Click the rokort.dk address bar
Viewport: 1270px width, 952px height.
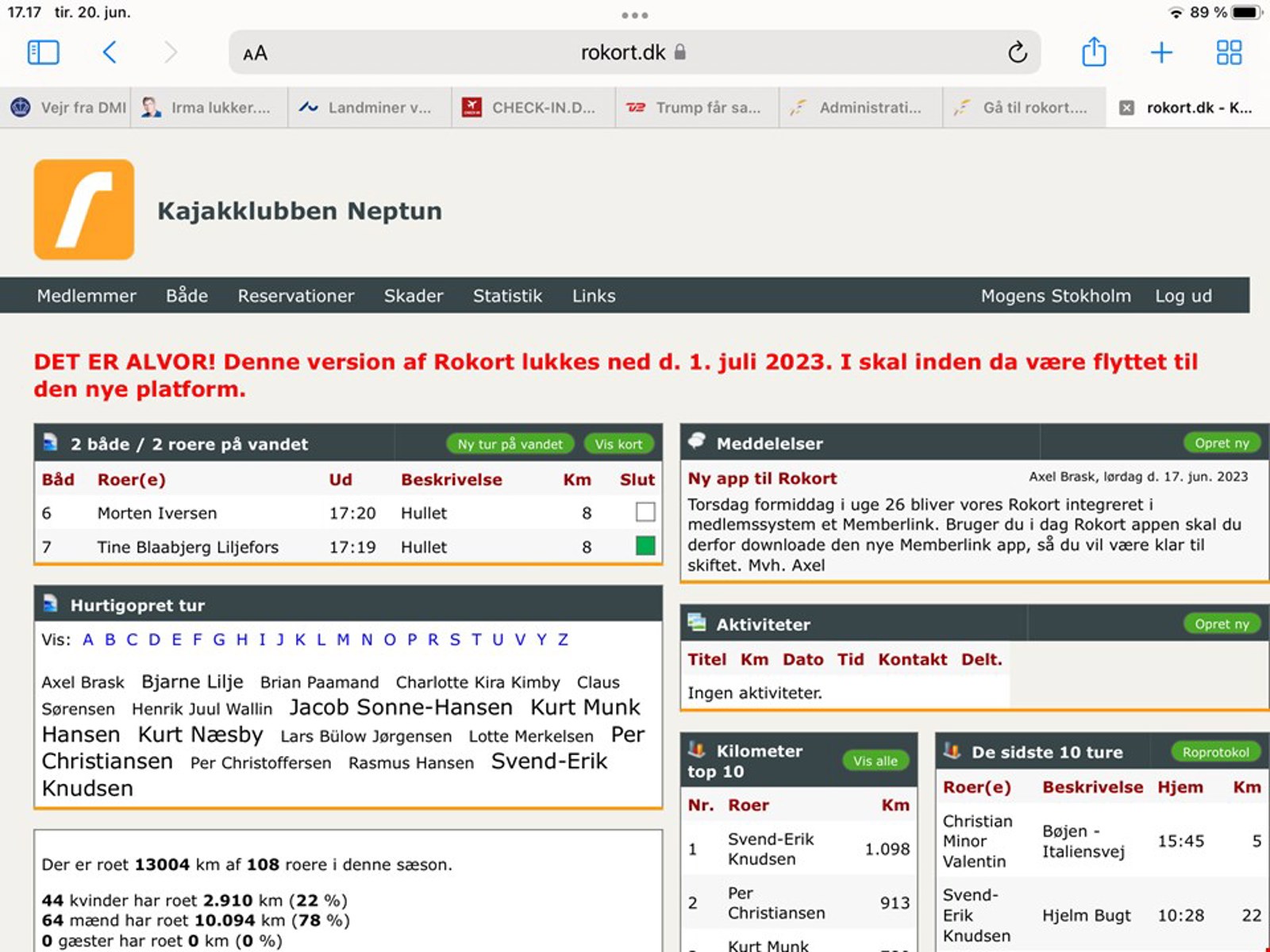(634, 52)
